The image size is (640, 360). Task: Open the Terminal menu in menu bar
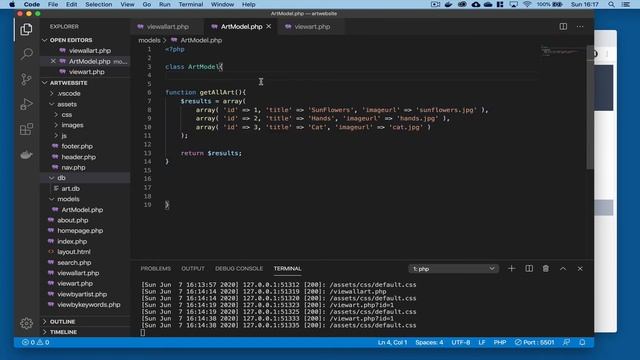(x=191, y=4)
